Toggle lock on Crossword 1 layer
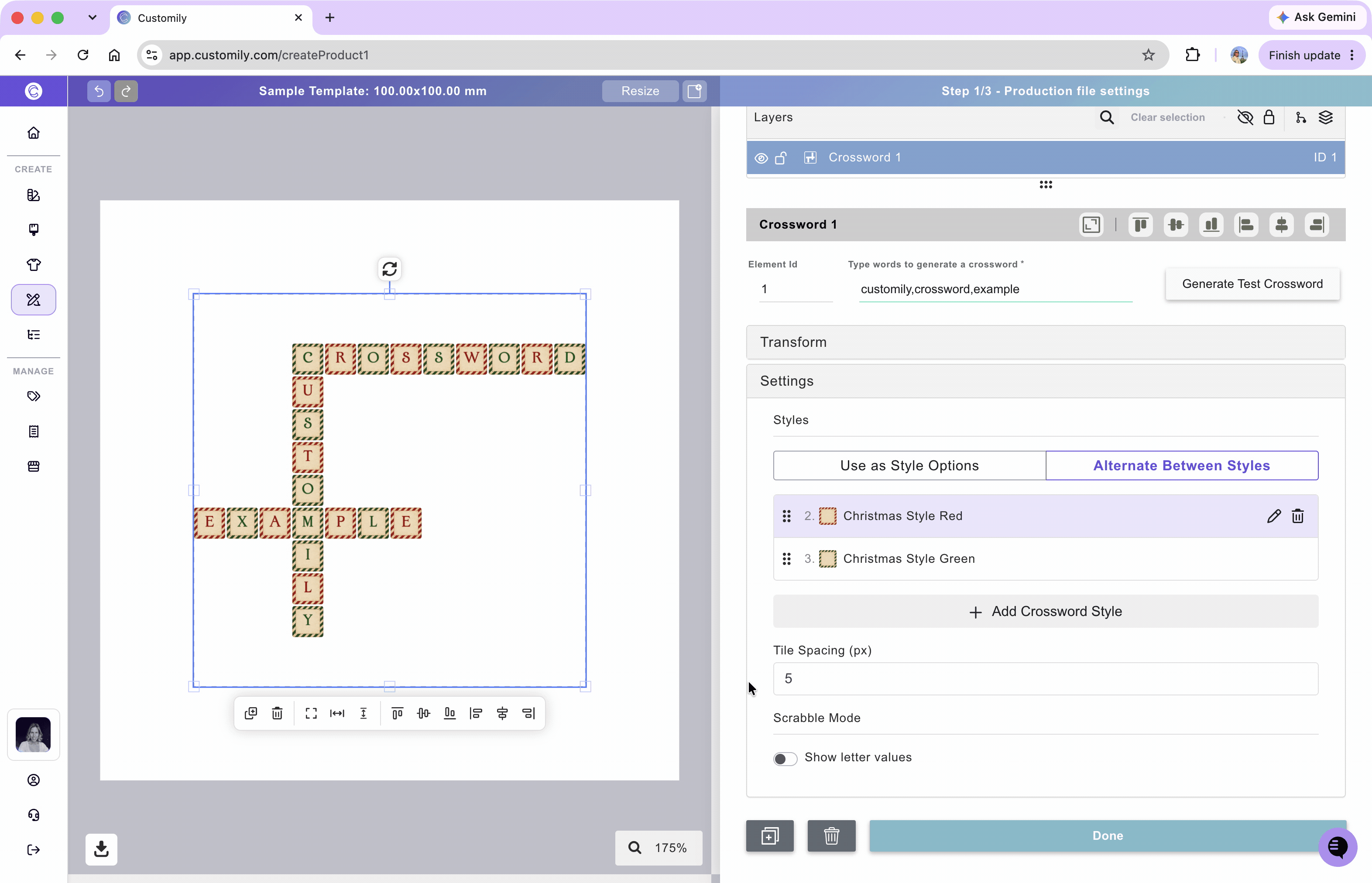Image resolution: width=1372 pixels, height=883 pixels. (781, 157)
